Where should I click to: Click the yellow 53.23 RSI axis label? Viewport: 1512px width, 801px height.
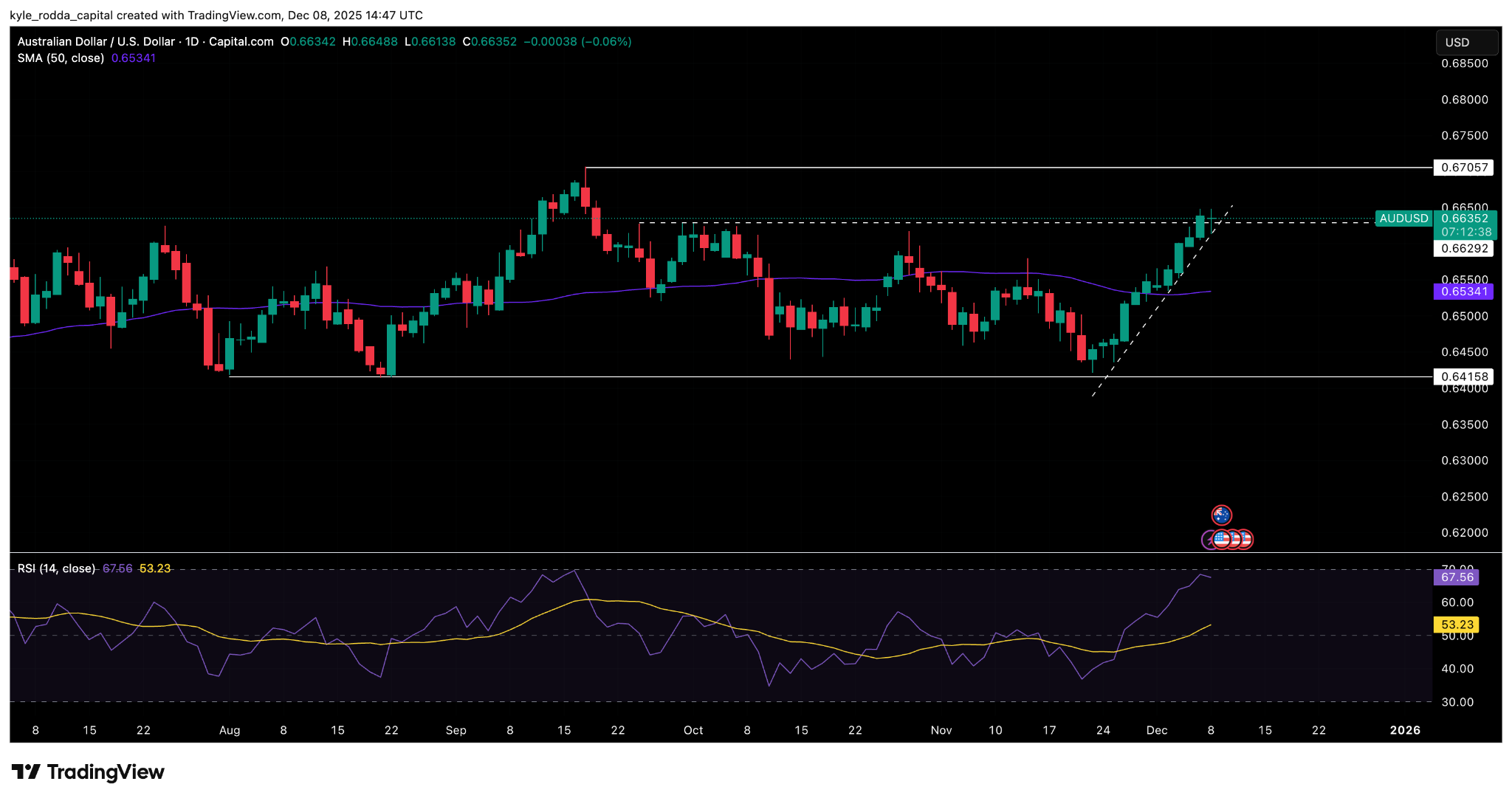coord(1457,625)
